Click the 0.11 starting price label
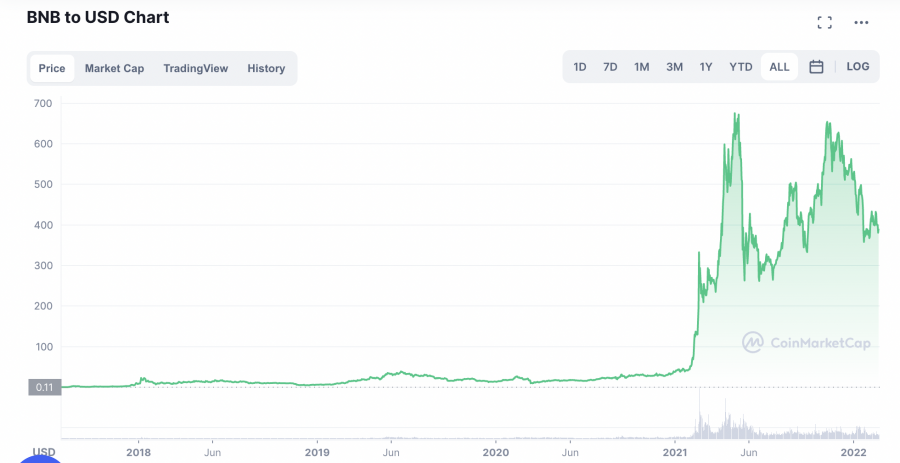Screen dimensions: 900x463 point(44,387)
